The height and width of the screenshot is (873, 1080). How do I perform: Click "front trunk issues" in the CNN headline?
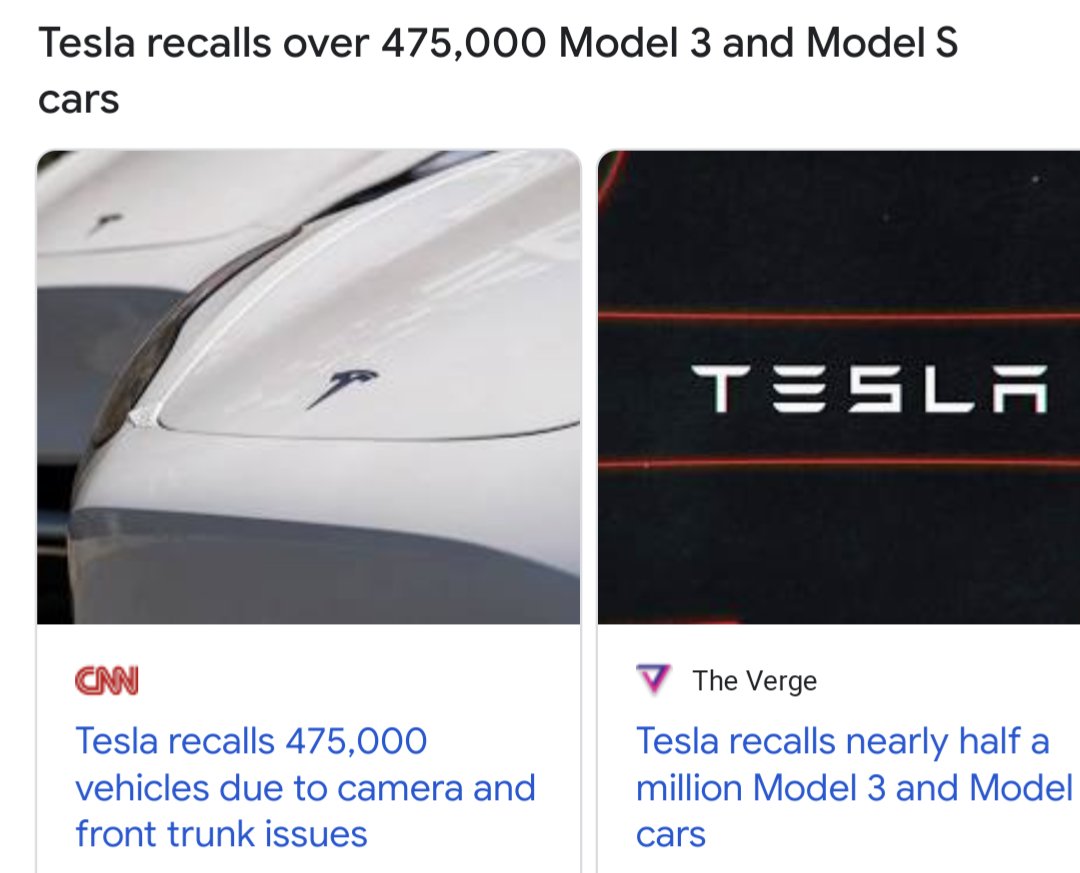pos(221,833)
